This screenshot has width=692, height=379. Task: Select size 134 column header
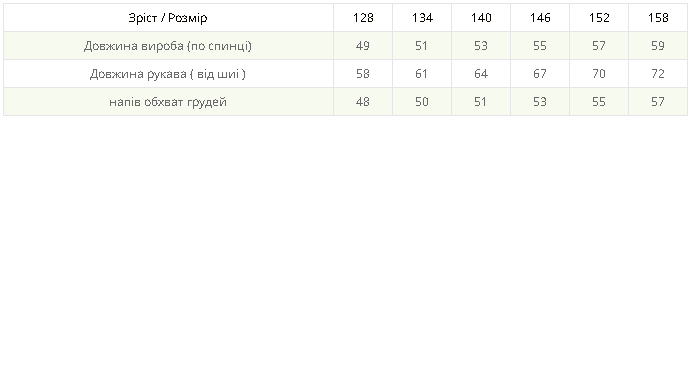pos(422,18)
